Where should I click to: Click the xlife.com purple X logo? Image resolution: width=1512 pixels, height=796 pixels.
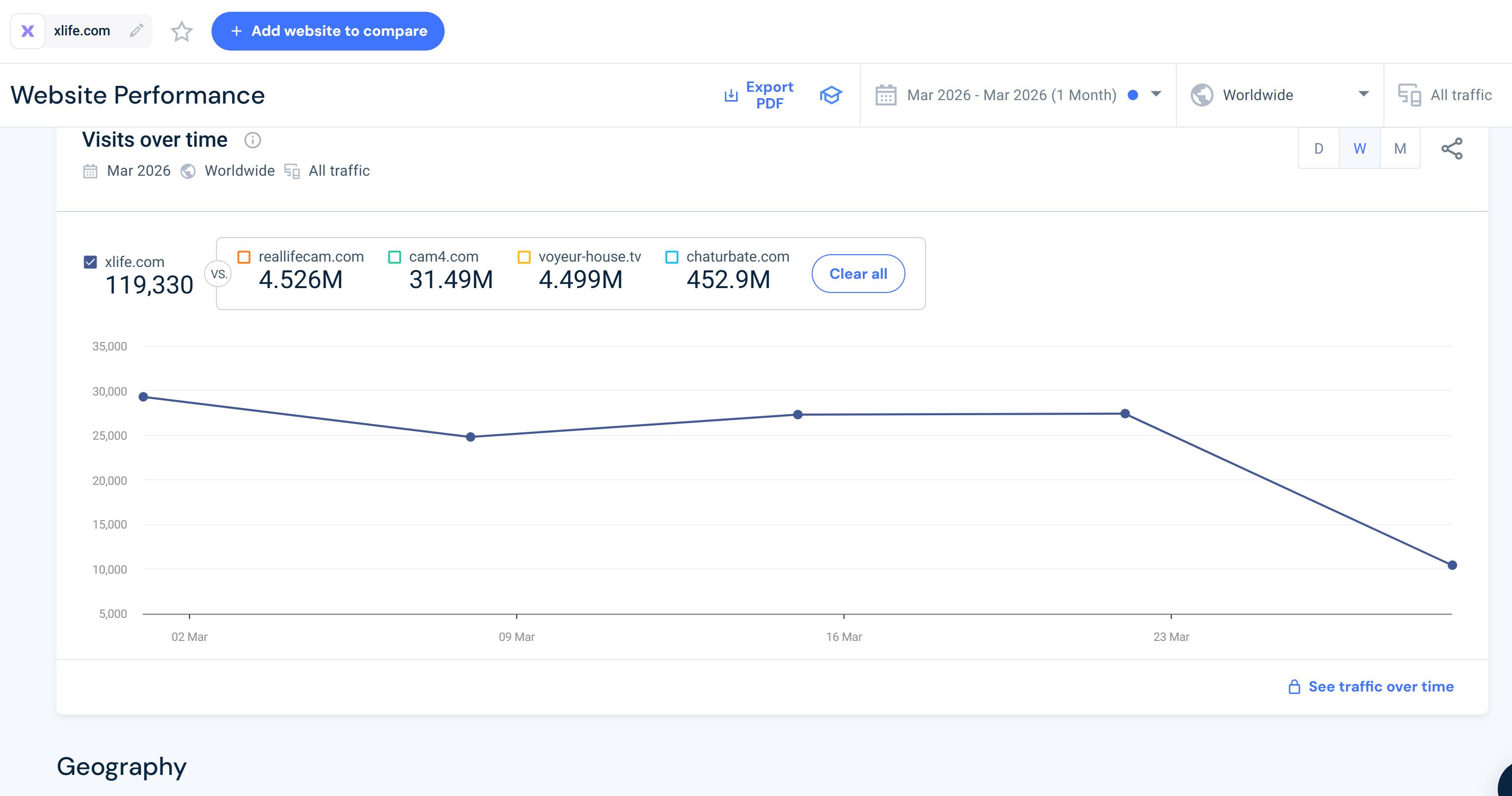(x=27, y=30)
